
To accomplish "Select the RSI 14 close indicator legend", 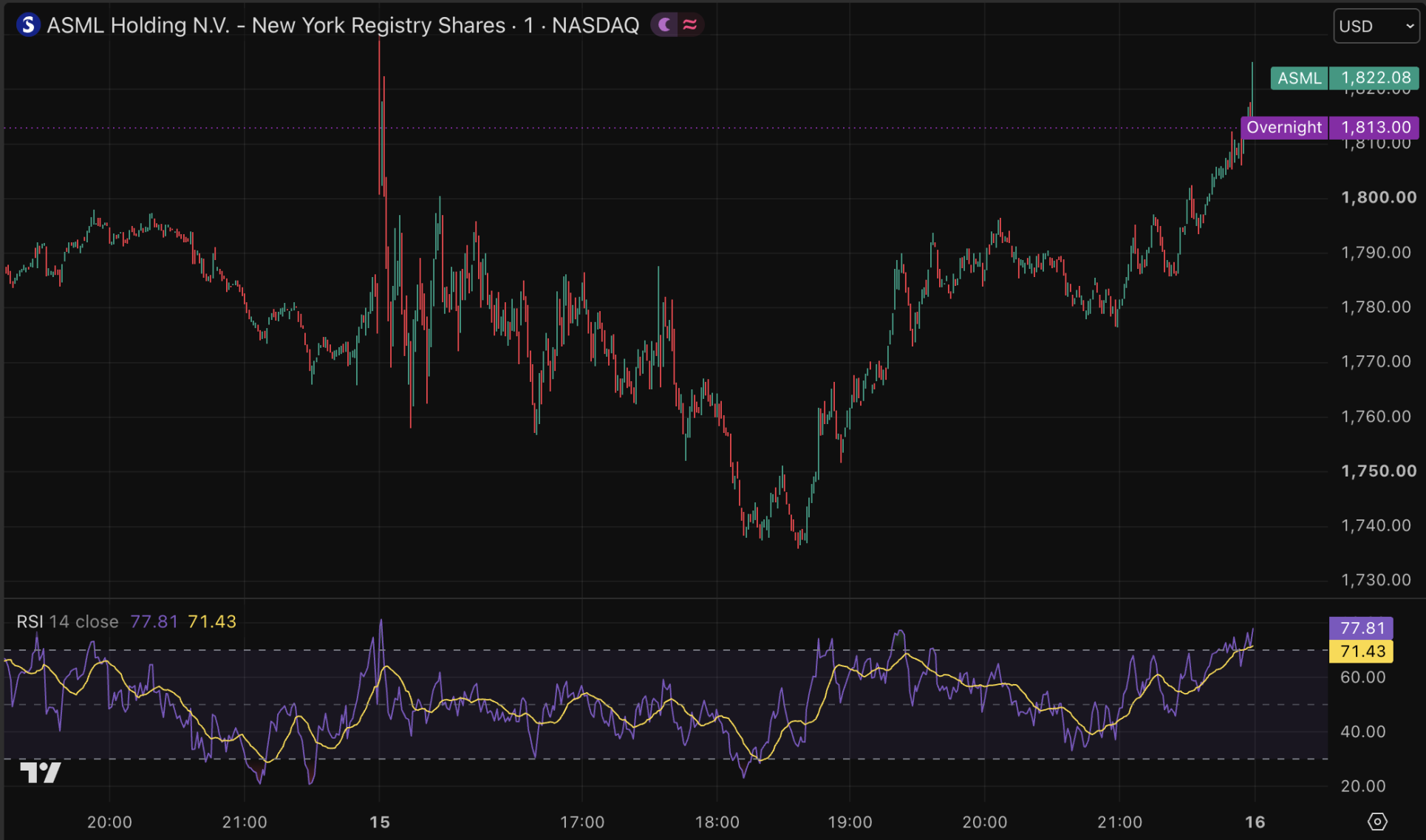I will (67, 621).
